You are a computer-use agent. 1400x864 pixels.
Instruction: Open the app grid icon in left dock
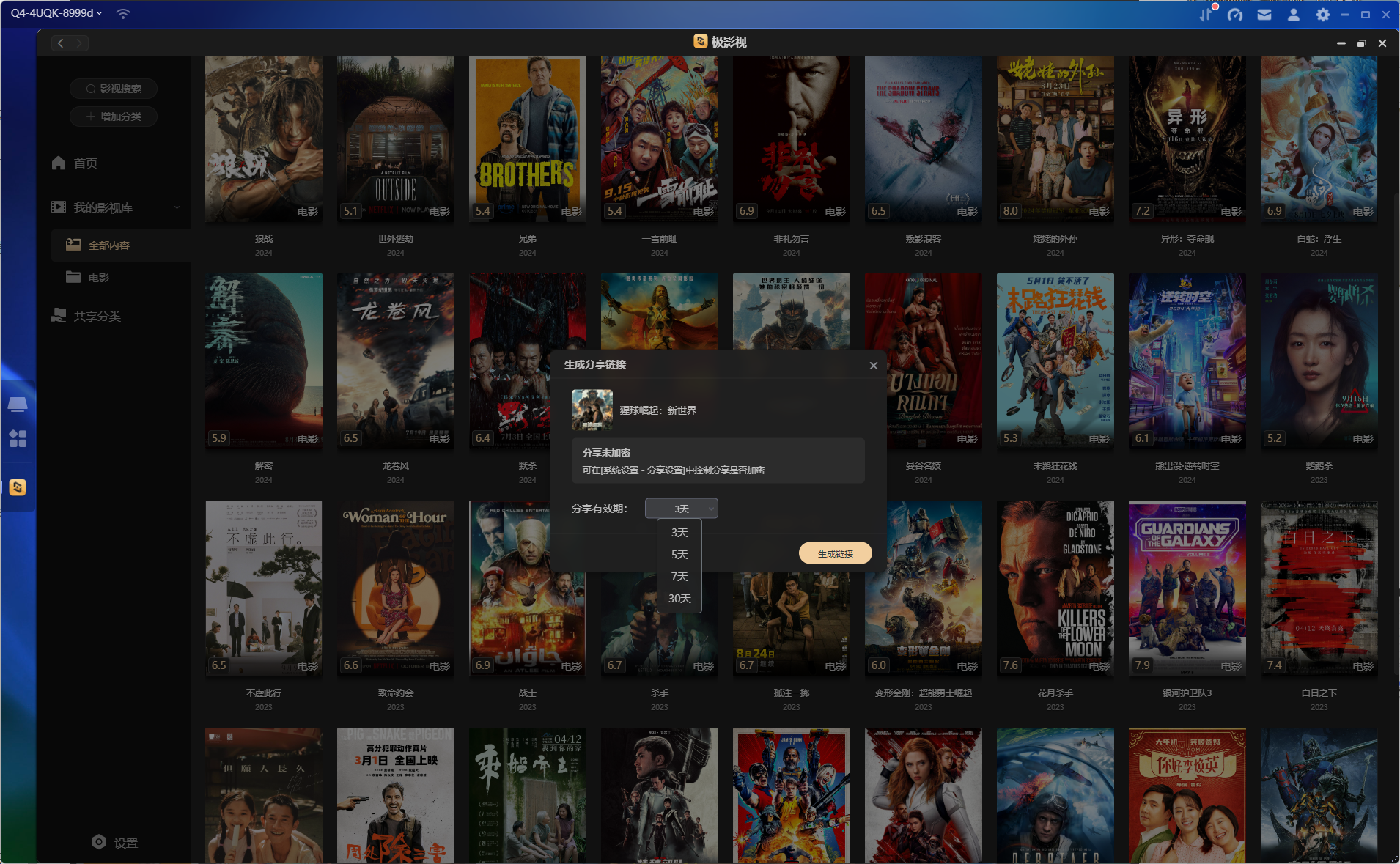[x=18, y=439]
